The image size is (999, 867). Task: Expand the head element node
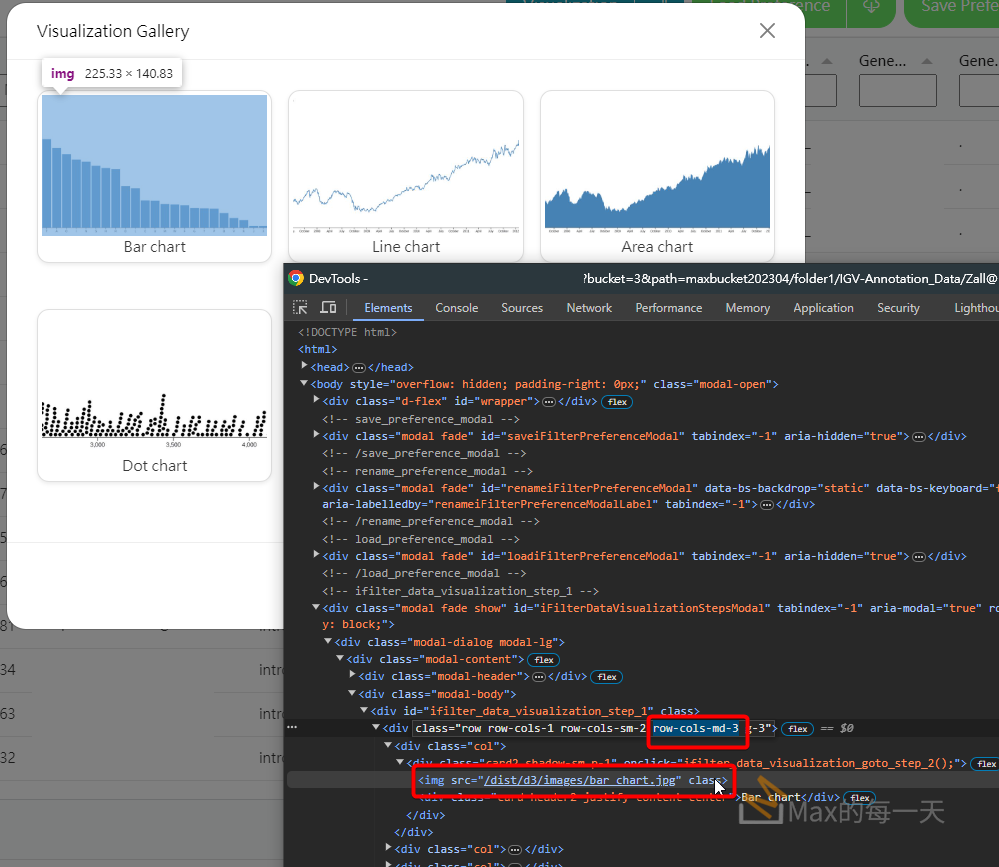[305, 367]
